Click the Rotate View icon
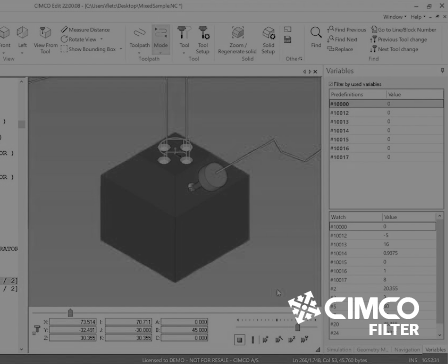The image size is (448, 364). 64,39
